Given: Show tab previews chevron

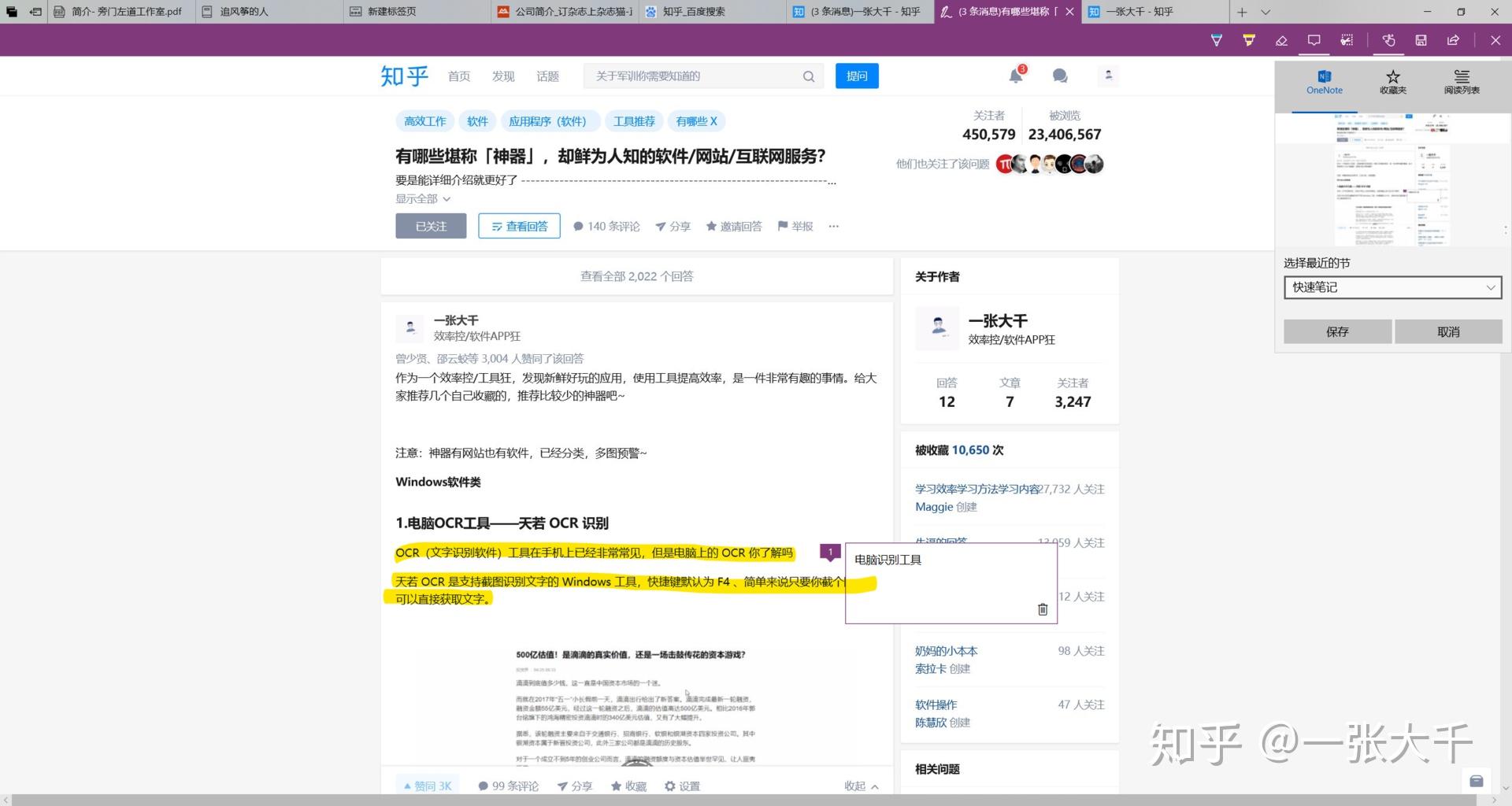Looking at the screenshot, I should tap(1266, 12).
